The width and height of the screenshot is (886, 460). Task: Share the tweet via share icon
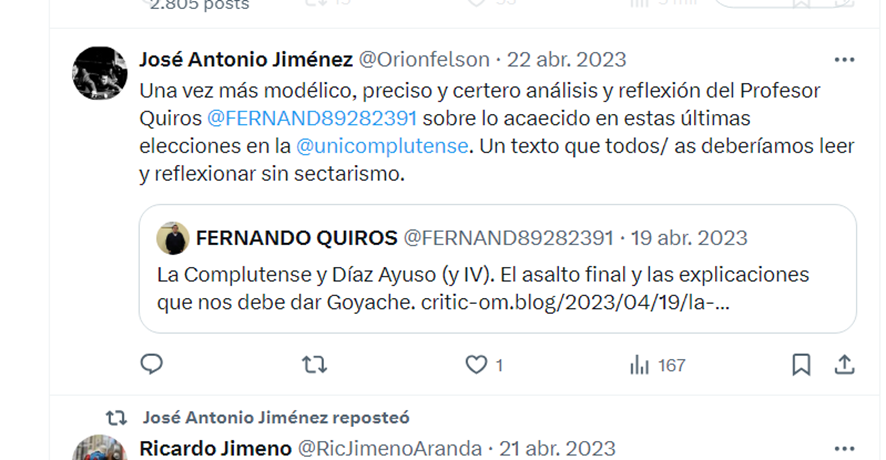844,364
